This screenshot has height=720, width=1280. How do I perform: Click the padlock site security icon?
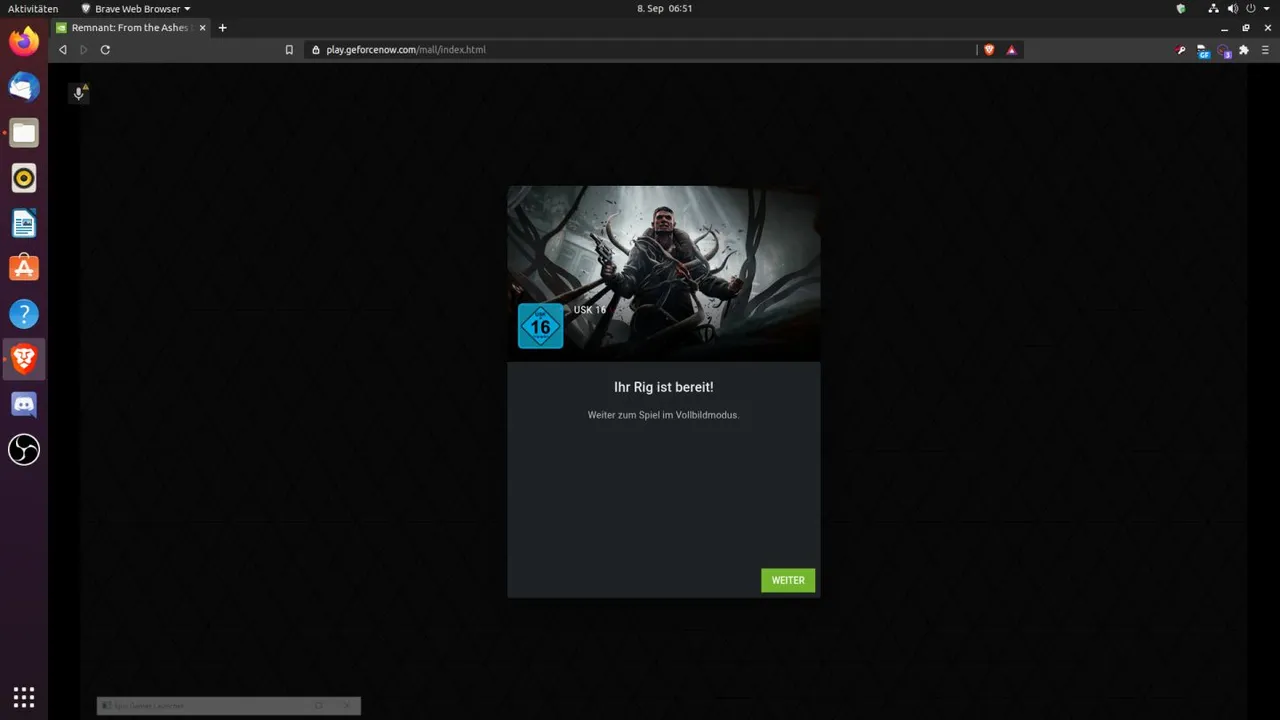coord(316,49)
